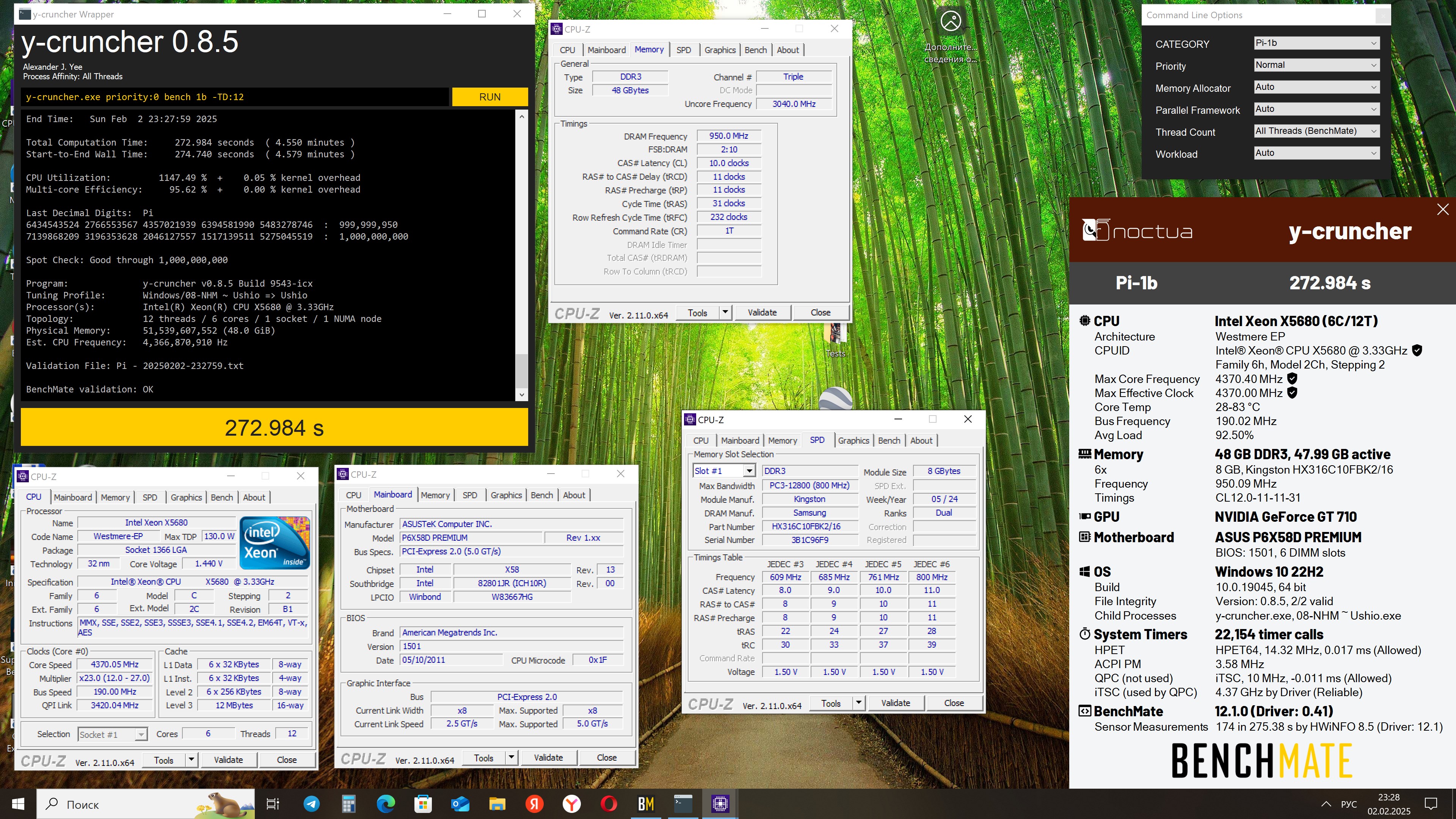Click the noctua logo in BenchMate panel

1137,231
